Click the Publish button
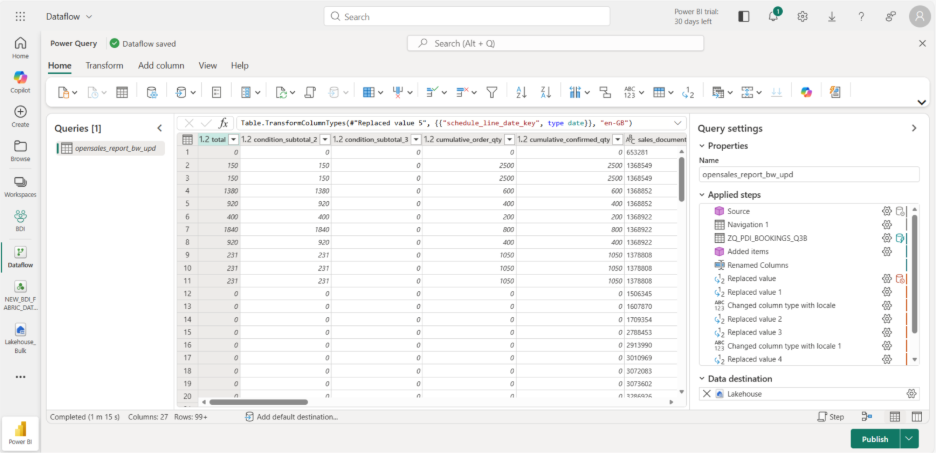The width and height of the screenshot is (936, 453). 874,438
